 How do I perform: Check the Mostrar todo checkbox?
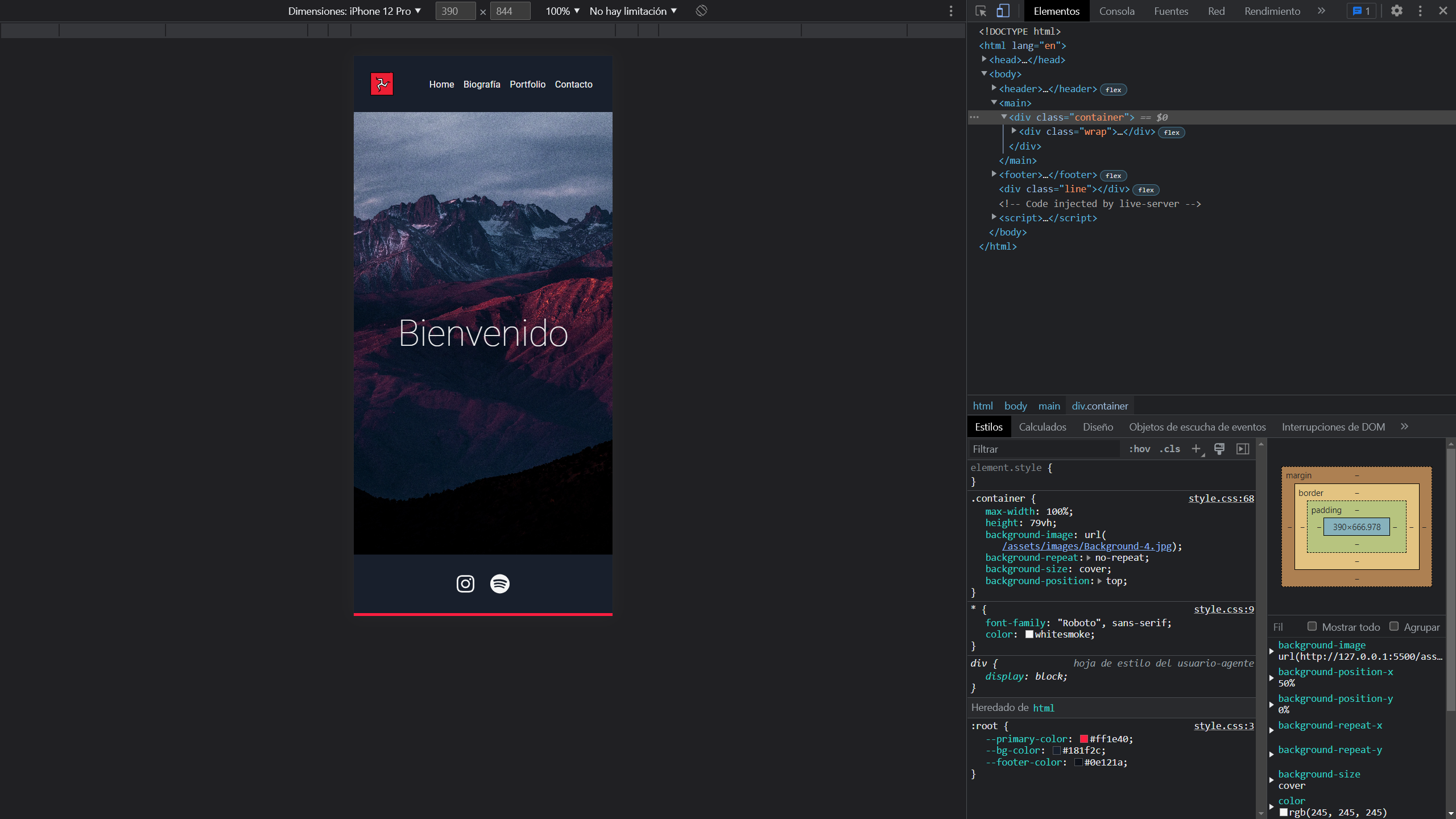pos(1312,626)
